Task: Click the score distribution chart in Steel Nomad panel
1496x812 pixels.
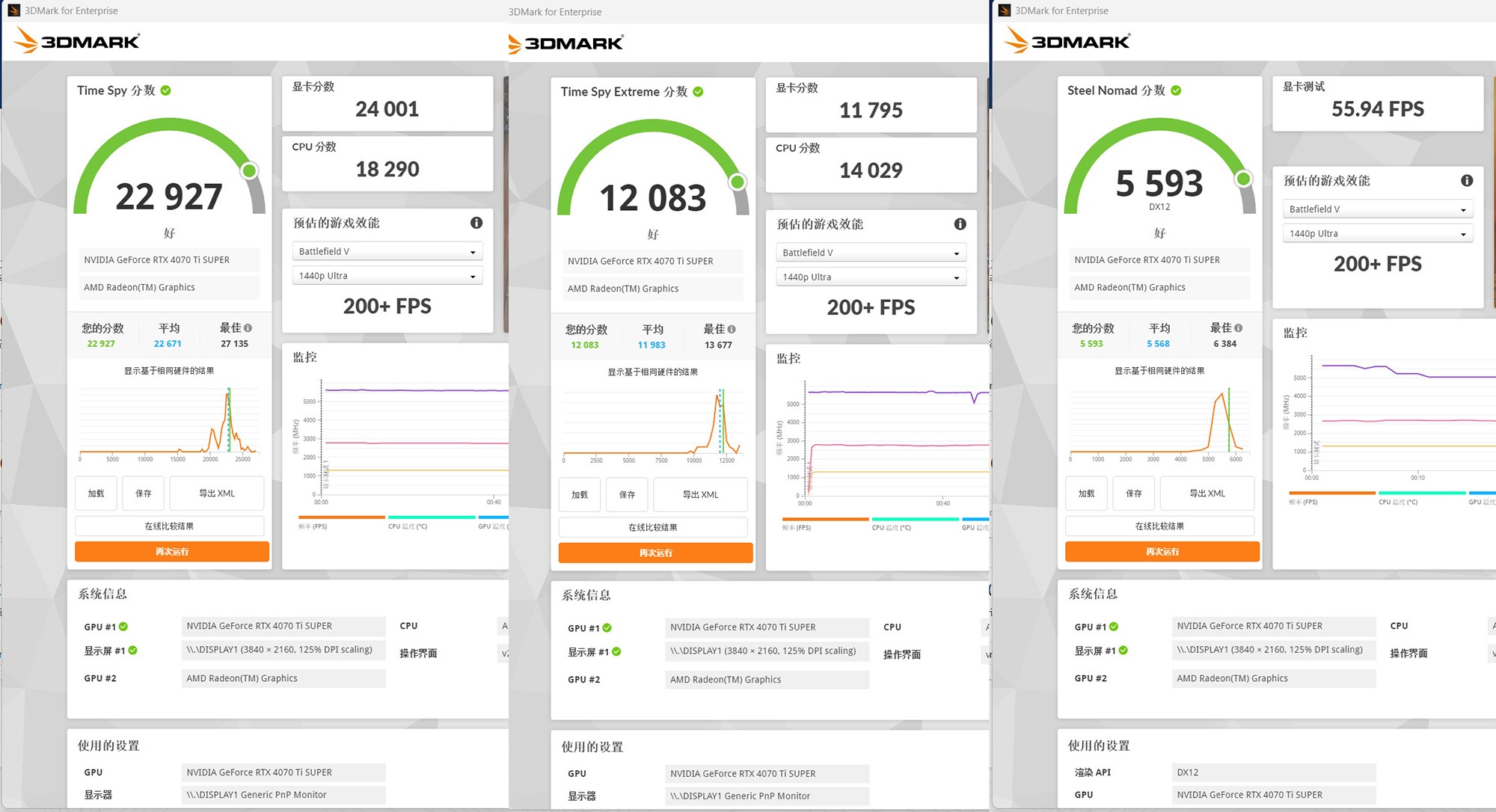Action: coord(1159,421)
